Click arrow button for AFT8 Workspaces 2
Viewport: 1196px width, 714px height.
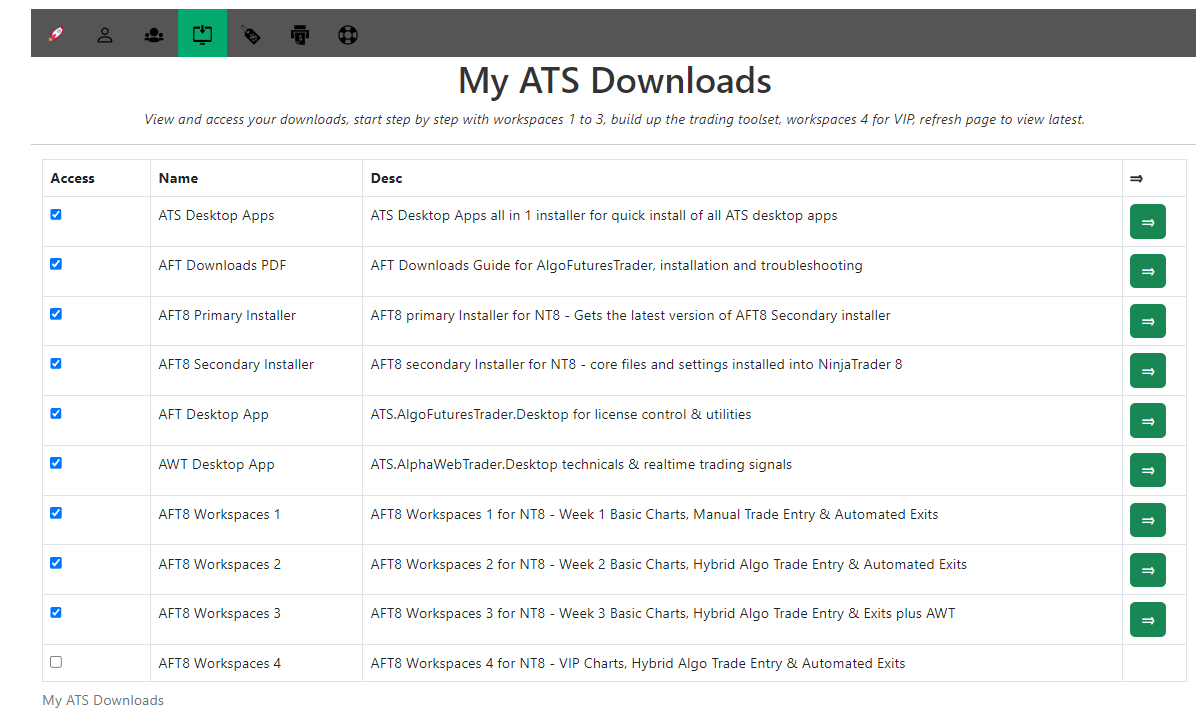1147,570
